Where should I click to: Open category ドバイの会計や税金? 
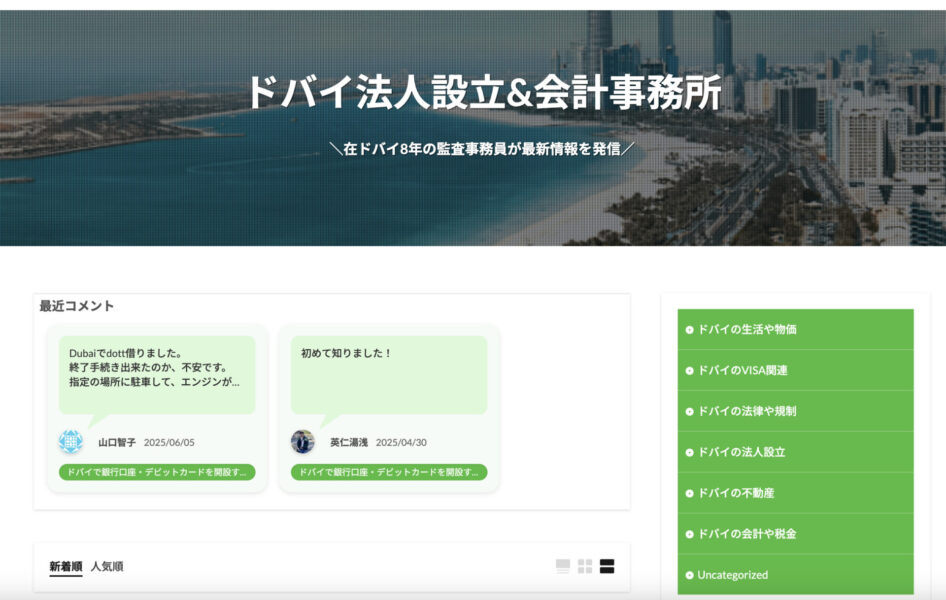pos(795,534)
